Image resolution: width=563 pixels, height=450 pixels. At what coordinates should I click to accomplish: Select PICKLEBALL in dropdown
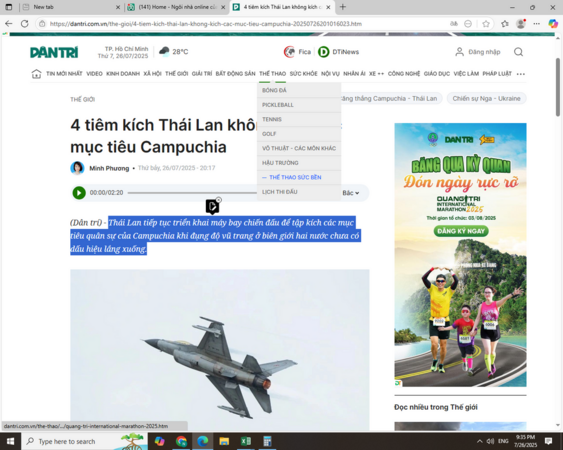pyautogui.click(x=299, y=105)
